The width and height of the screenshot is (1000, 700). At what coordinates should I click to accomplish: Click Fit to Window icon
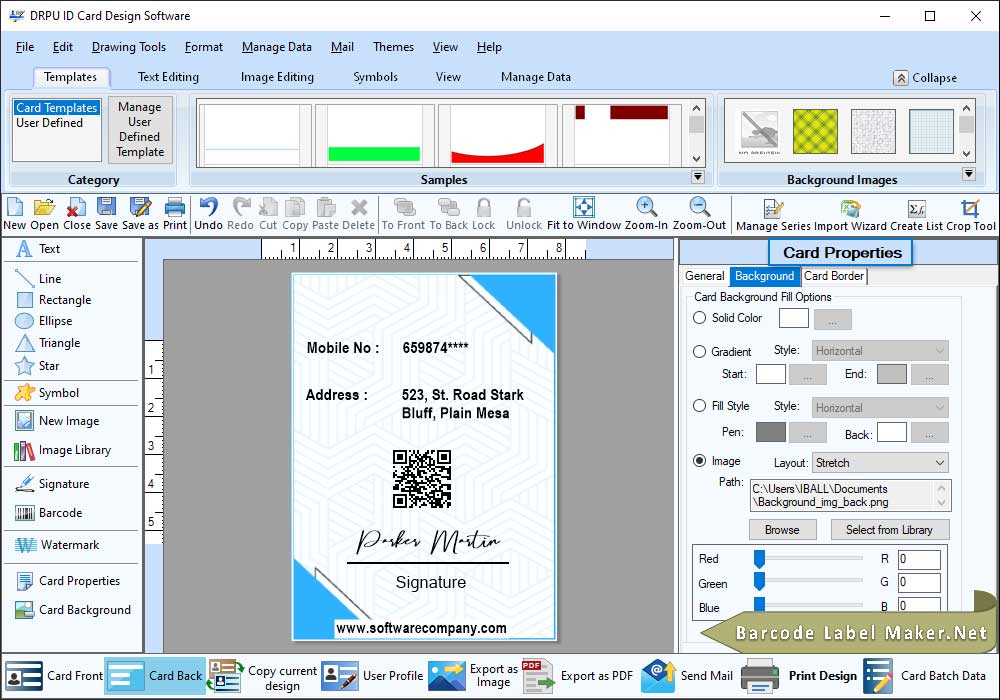(x=584, y=207)
